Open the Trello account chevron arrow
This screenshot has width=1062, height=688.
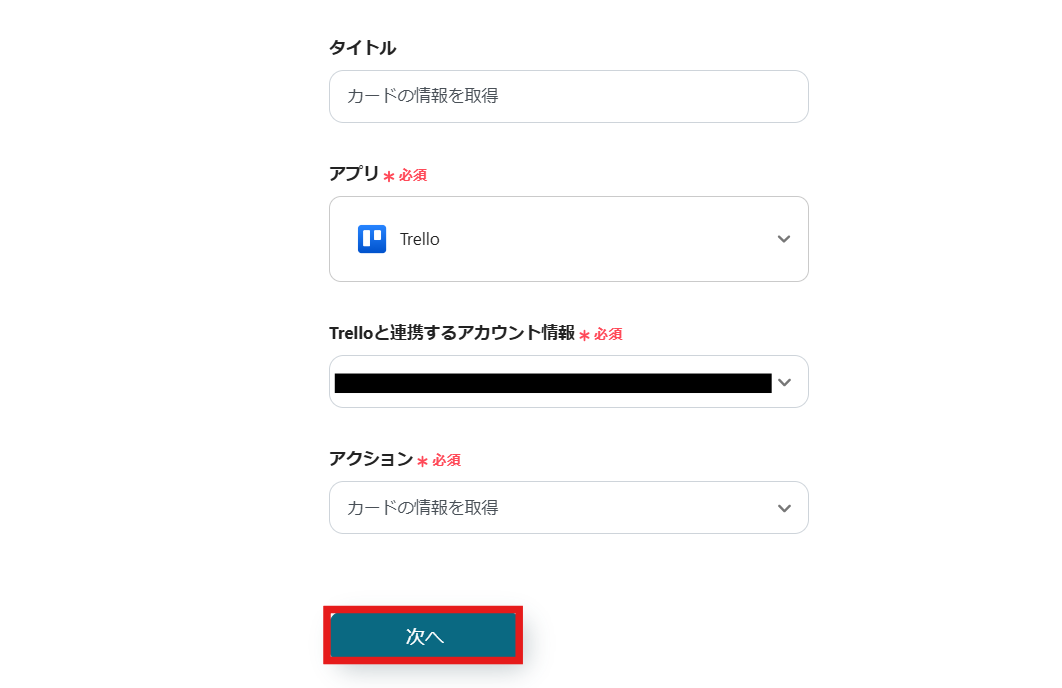pos(784,382)
